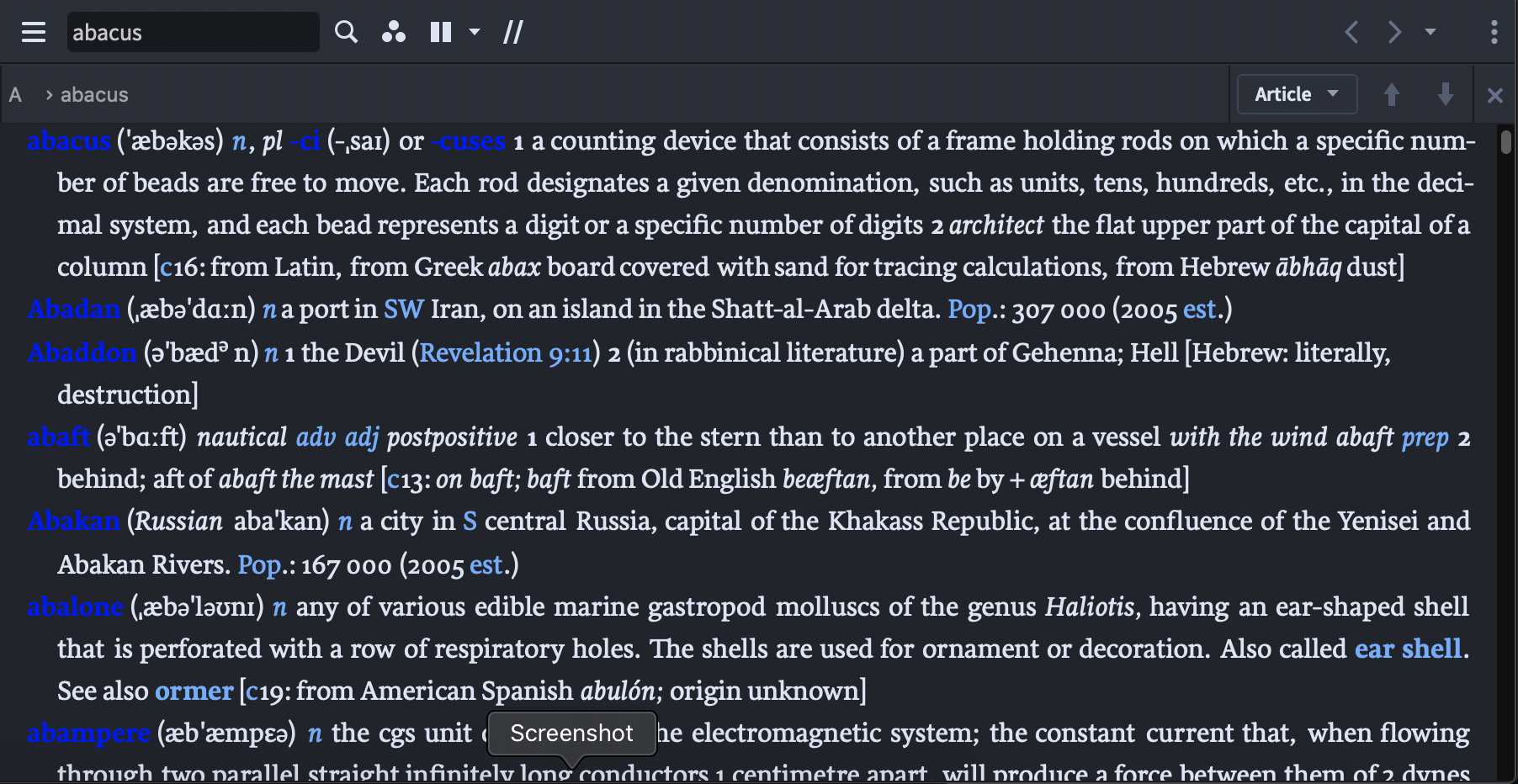
Task: Open the Article dropdown
Action: (x=1297, y=94)
